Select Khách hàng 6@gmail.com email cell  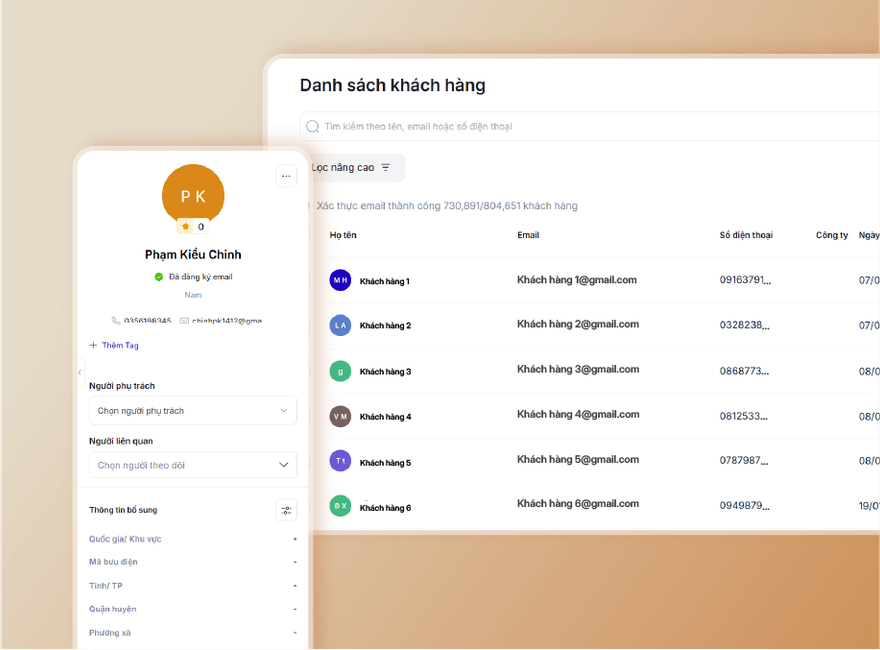tap(578, 503)
